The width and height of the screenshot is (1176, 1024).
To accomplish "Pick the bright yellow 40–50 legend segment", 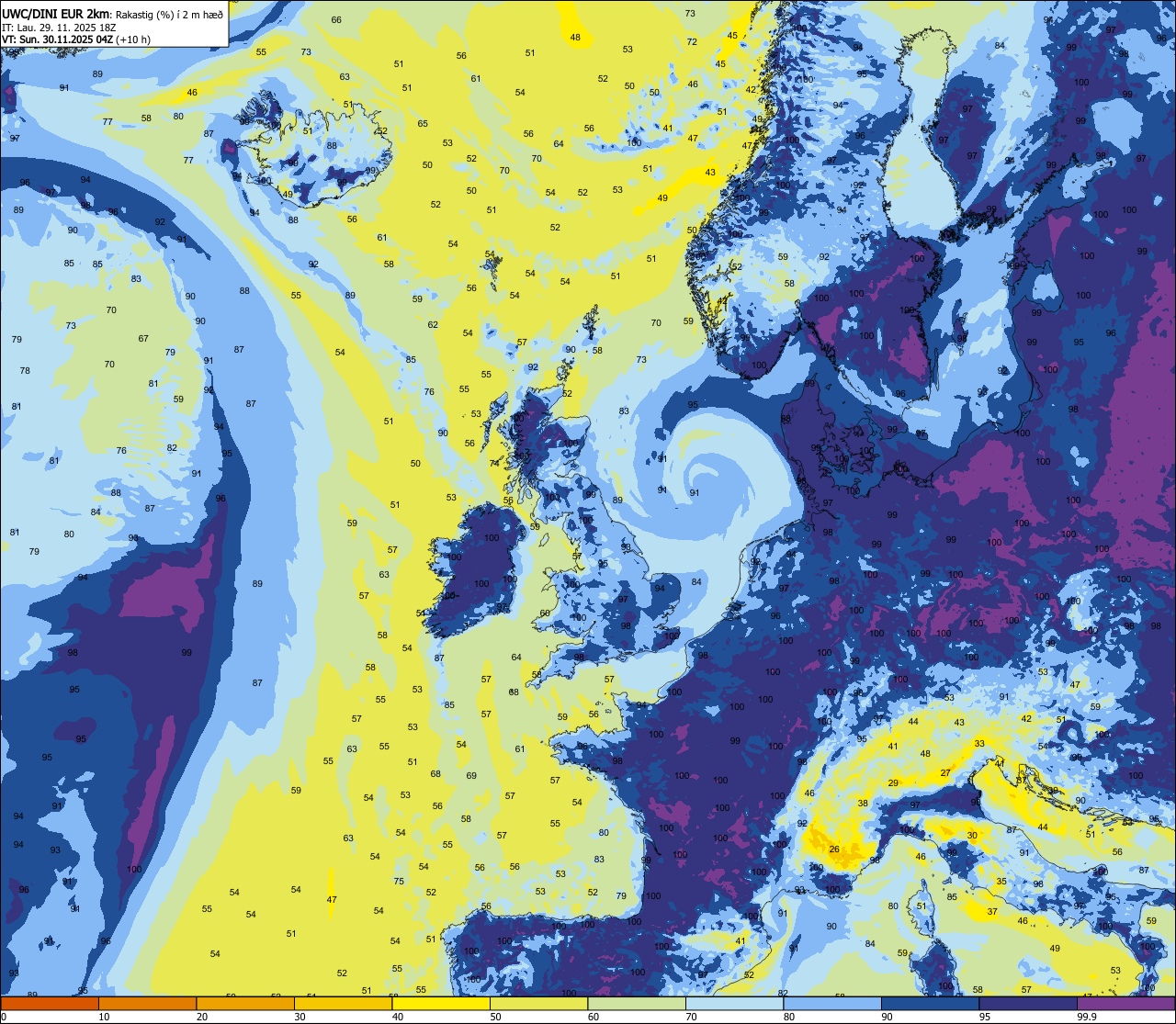I will point(441,1003).
